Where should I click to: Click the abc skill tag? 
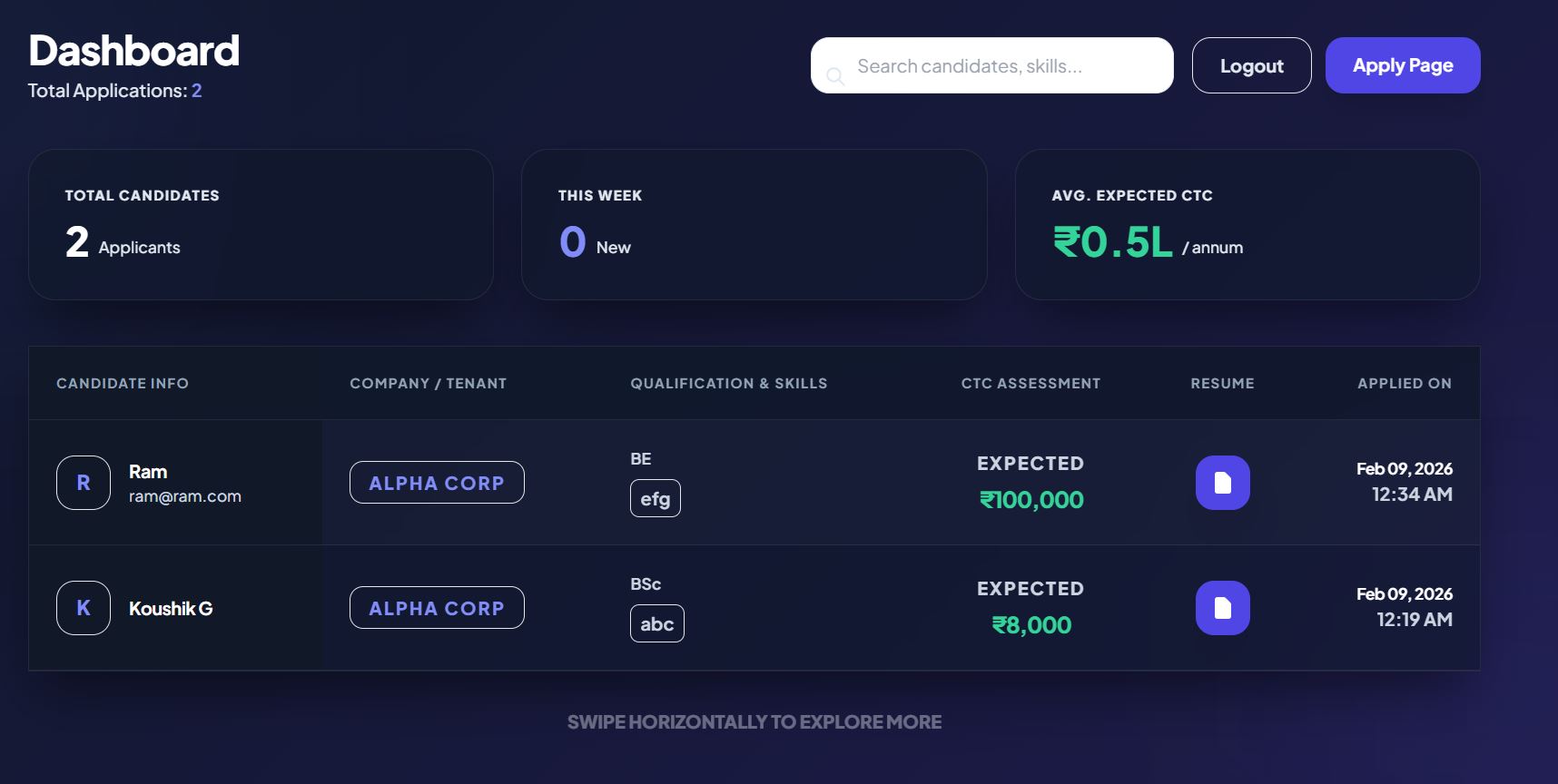(x=657, y=623)
